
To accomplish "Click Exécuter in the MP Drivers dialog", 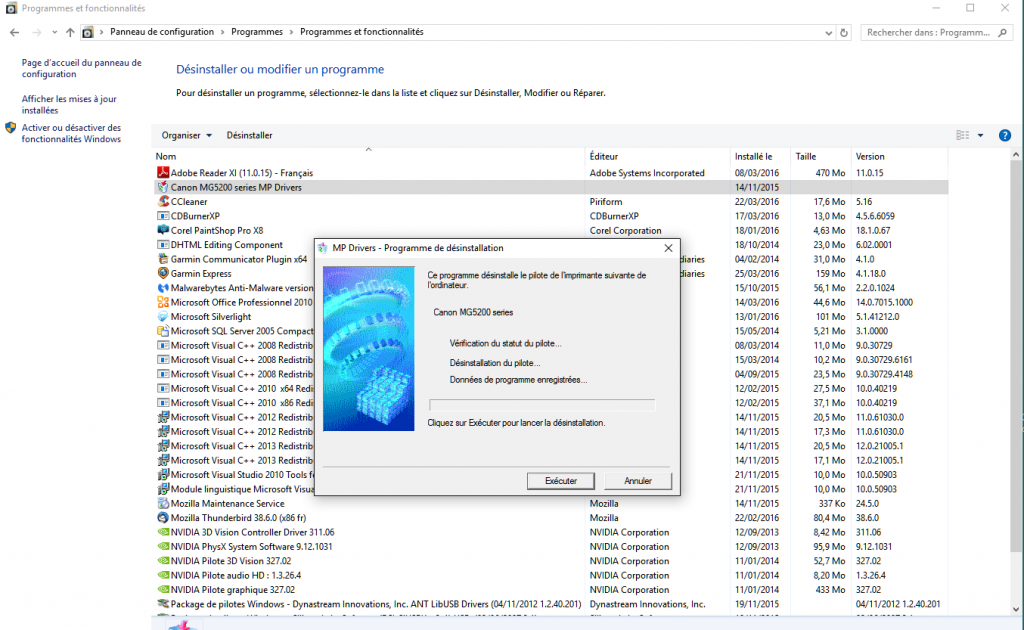I will 560,480.
